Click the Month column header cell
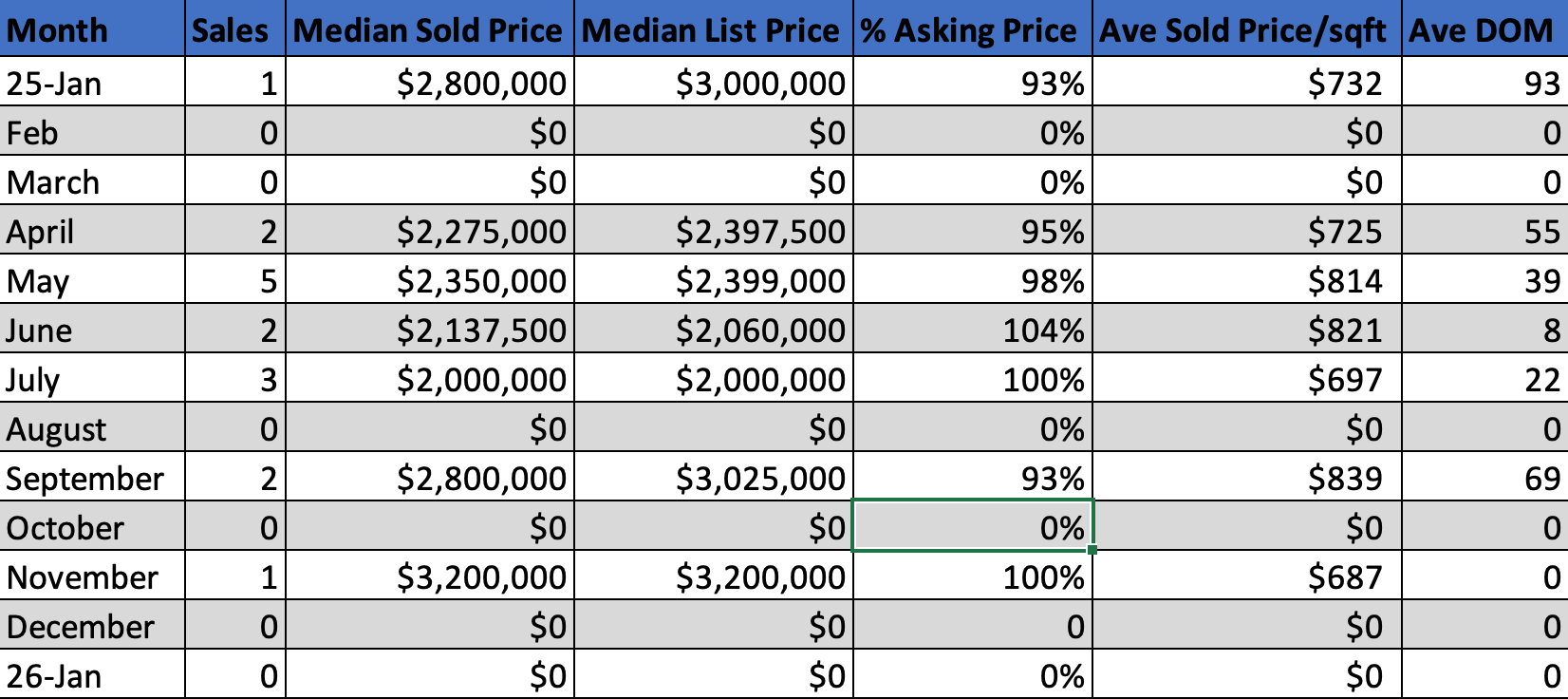 point(92,30)
